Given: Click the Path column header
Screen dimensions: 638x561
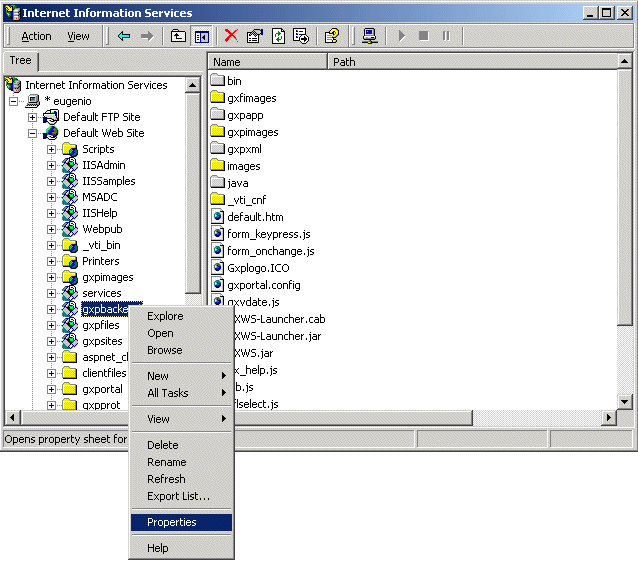Looking at the screenshot, I should [472, 62].
